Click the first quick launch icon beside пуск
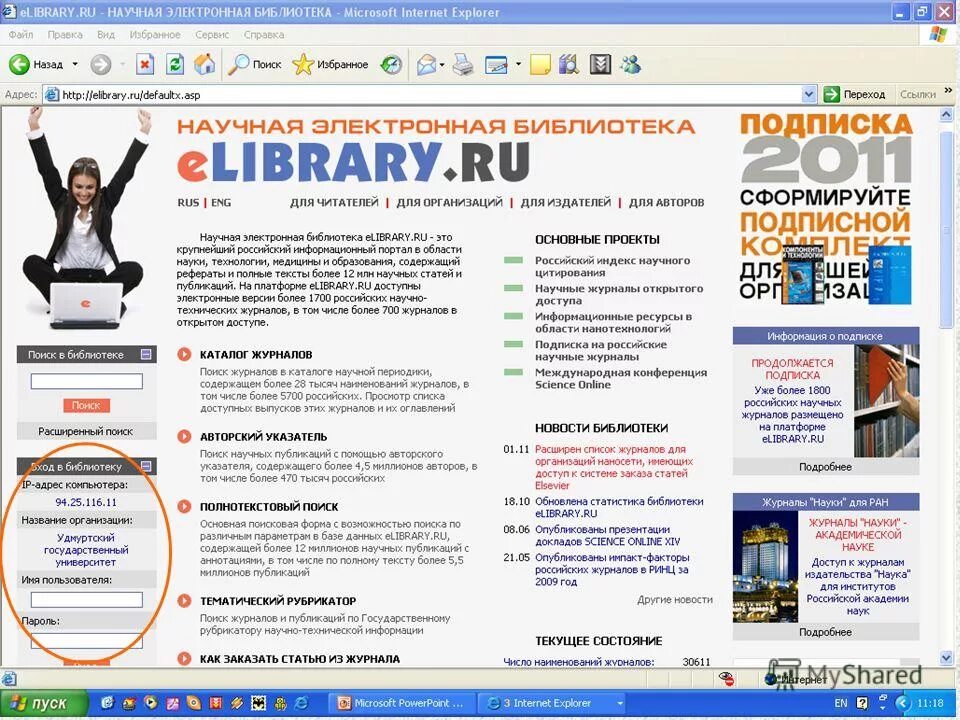Viewport: 960px width, 720px height. [x=108, y=703]
